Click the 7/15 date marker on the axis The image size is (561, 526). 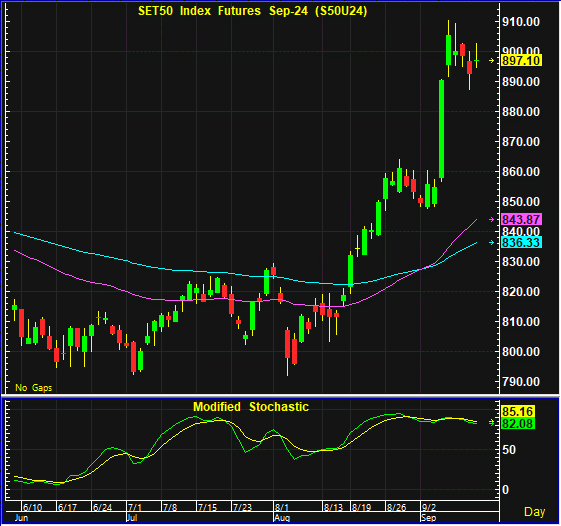(208, 507)
